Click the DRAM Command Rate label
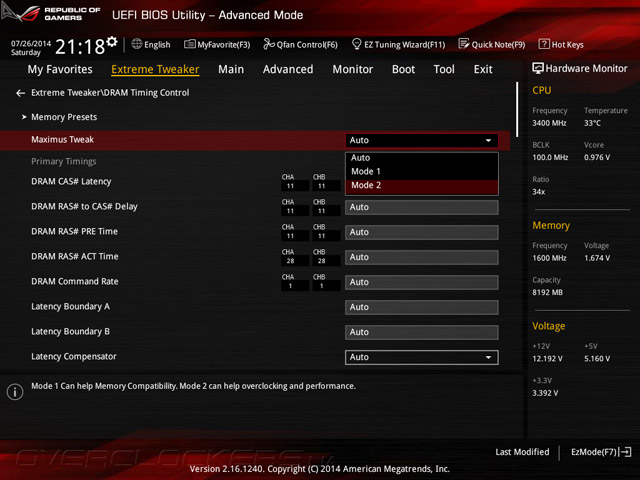 point(75,282)
